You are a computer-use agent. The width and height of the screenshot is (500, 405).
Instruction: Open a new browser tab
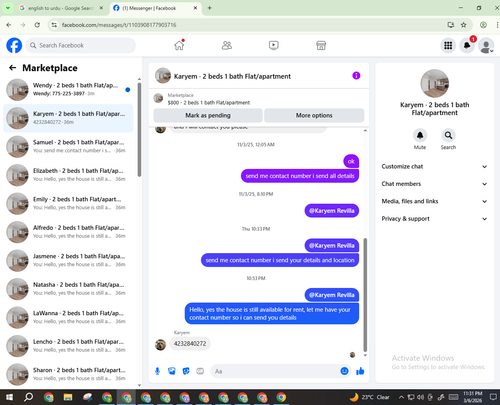point(210,8)
